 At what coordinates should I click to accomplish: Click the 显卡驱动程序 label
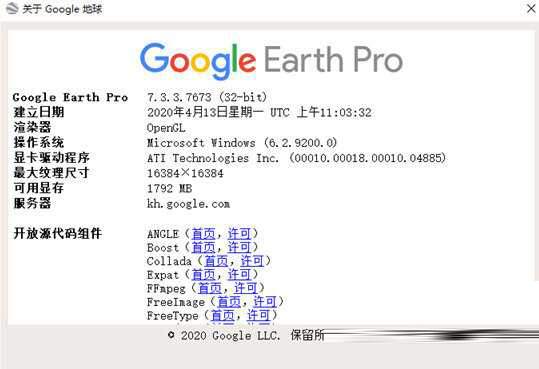pyautogui.click(x=52, y=158)
